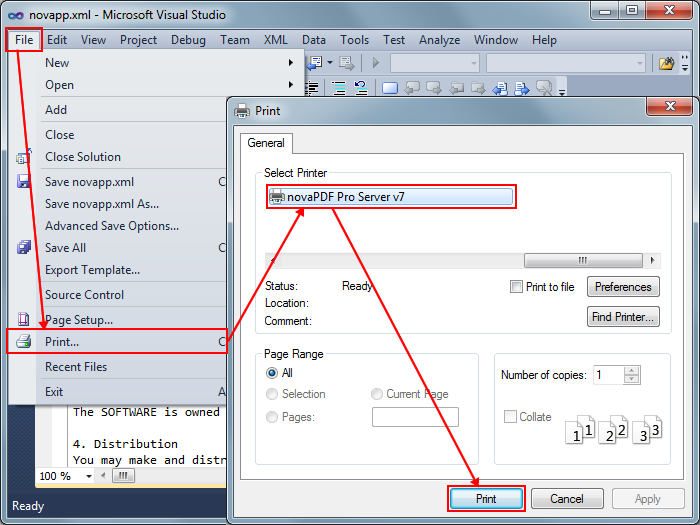Screen dimensions: 700x525
Task: Click the uncomment lines toolbar icon
Action: [x=360, y=88]
